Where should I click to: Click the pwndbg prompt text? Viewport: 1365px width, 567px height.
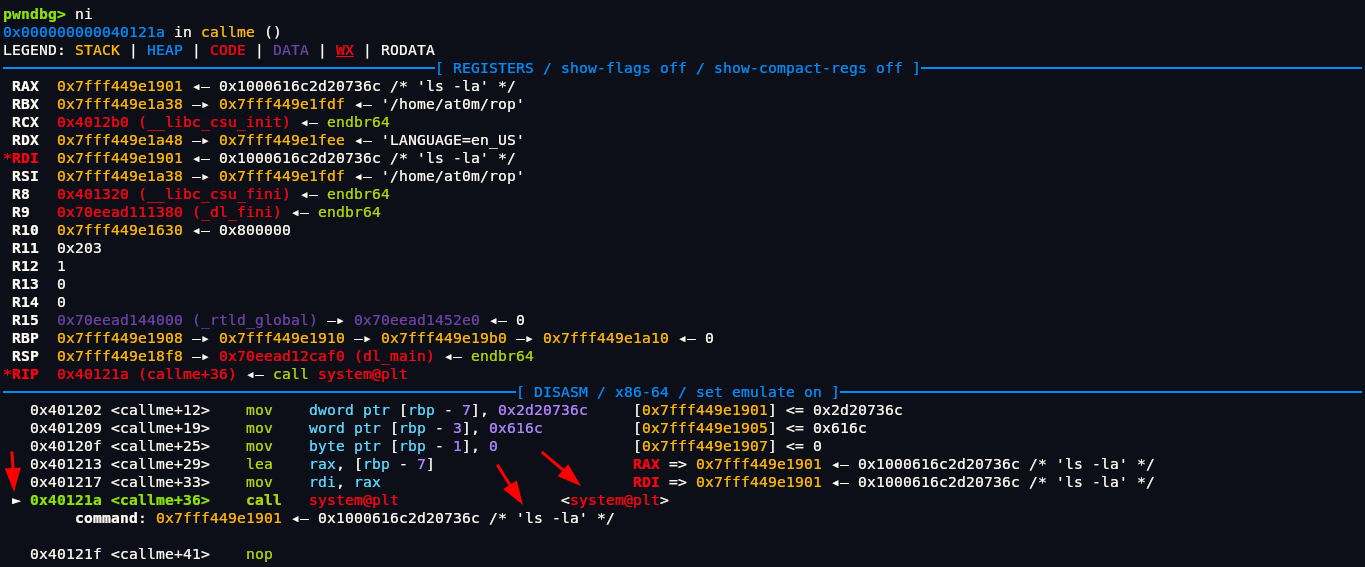(34, 14)
